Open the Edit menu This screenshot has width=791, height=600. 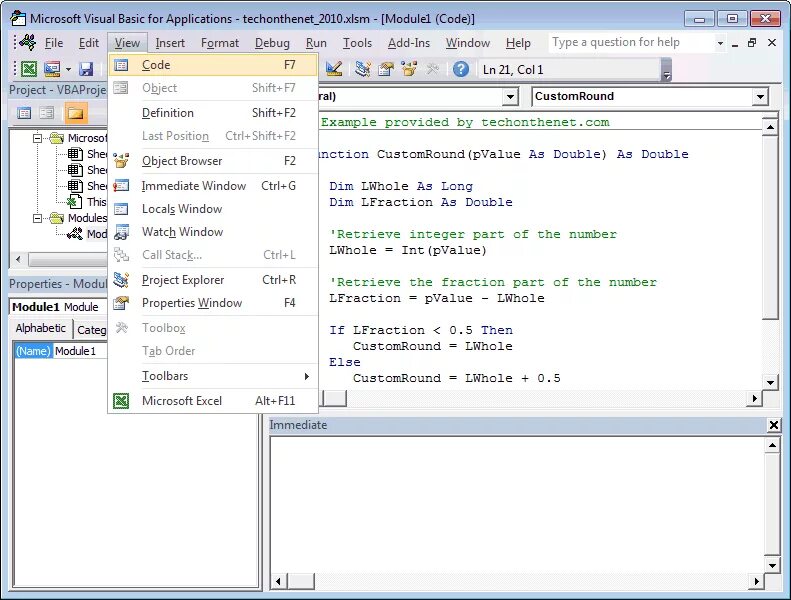(89, 43)
